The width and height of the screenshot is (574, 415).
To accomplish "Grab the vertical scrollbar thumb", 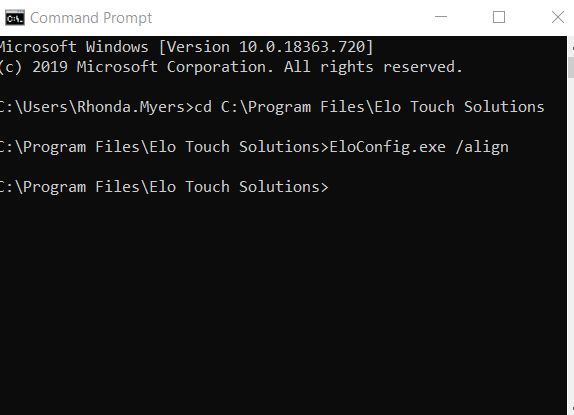I will click(x=571, y=67).
